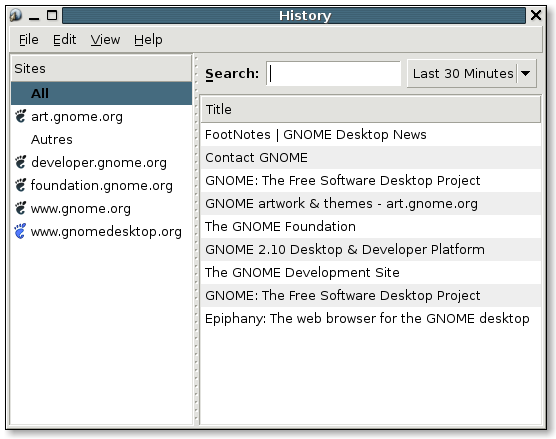Select www.gnomedesktop.org site entry
This screenshot has height=439, width=556.
101,231
